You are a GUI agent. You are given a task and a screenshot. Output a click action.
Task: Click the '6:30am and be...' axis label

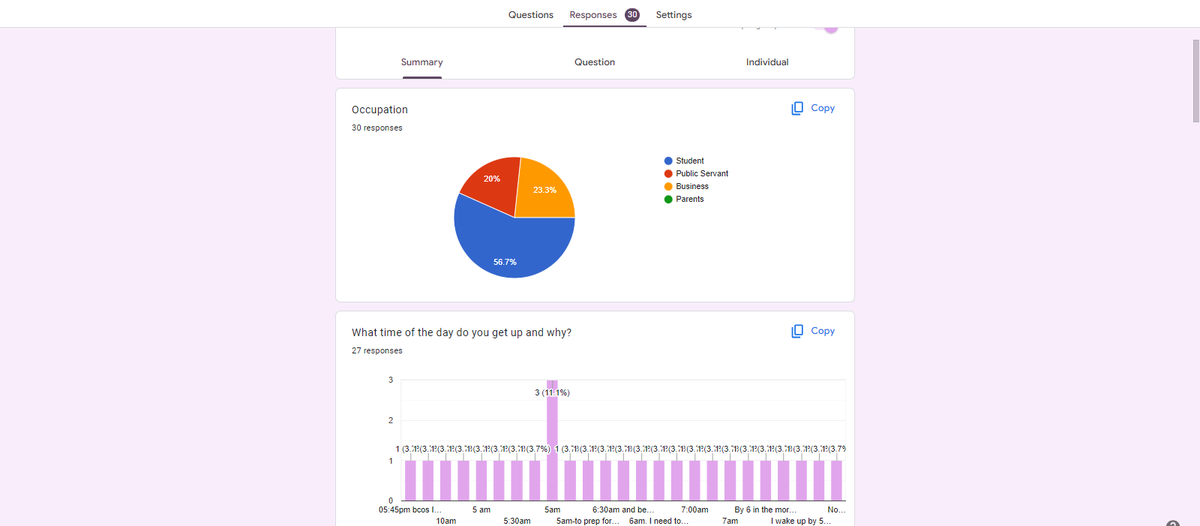point(623,510)
